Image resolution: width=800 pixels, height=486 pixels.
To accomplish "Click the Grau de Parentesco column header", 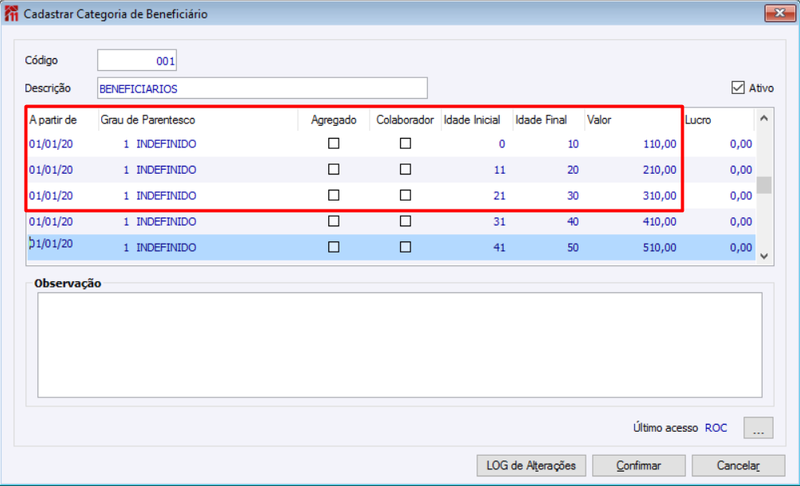I will coord(198,120).
